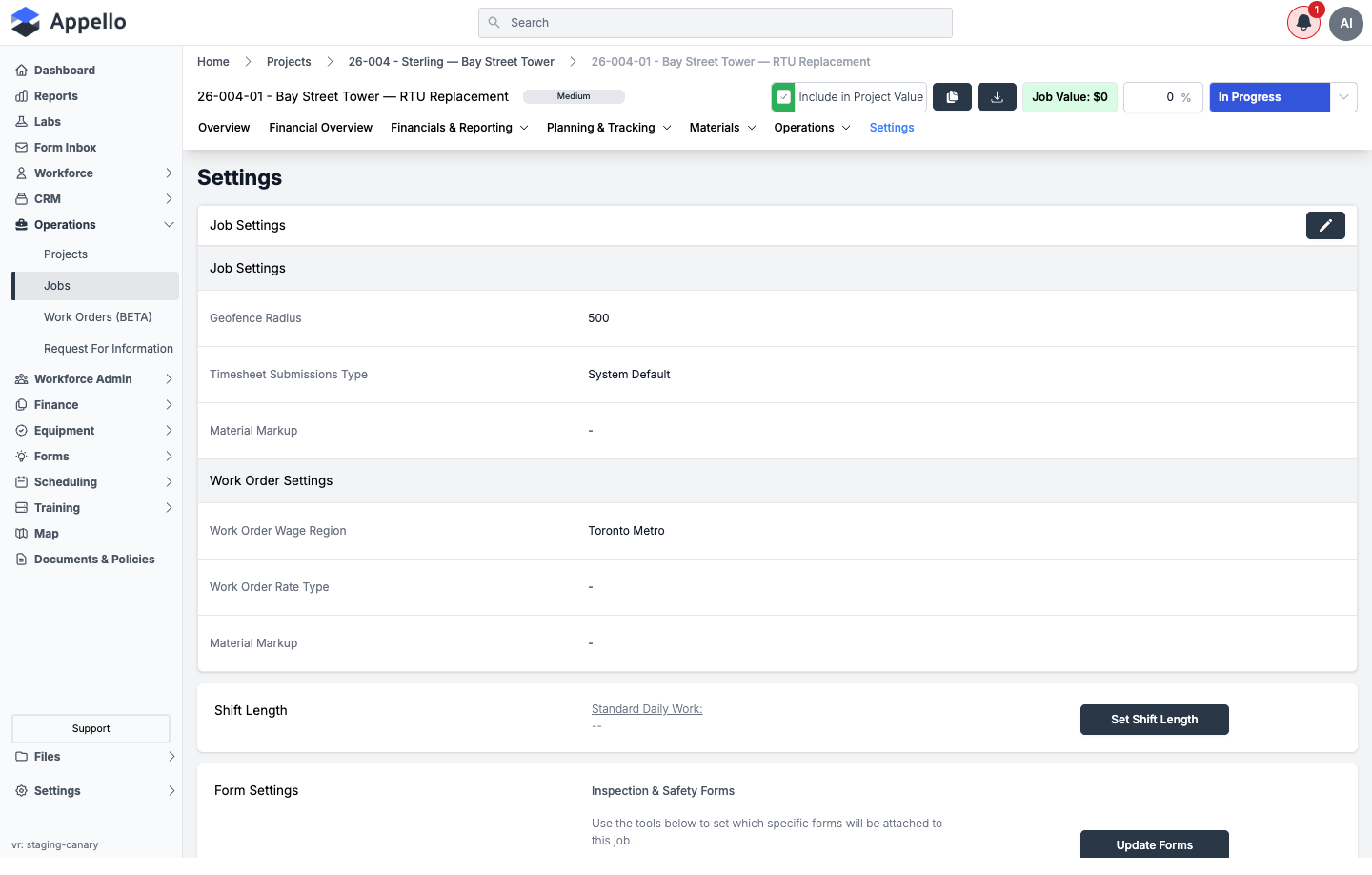This screenshot has width=1372, height=875.
Task: Click the Map icon in sidebar
Action: [x=21, y=534]
